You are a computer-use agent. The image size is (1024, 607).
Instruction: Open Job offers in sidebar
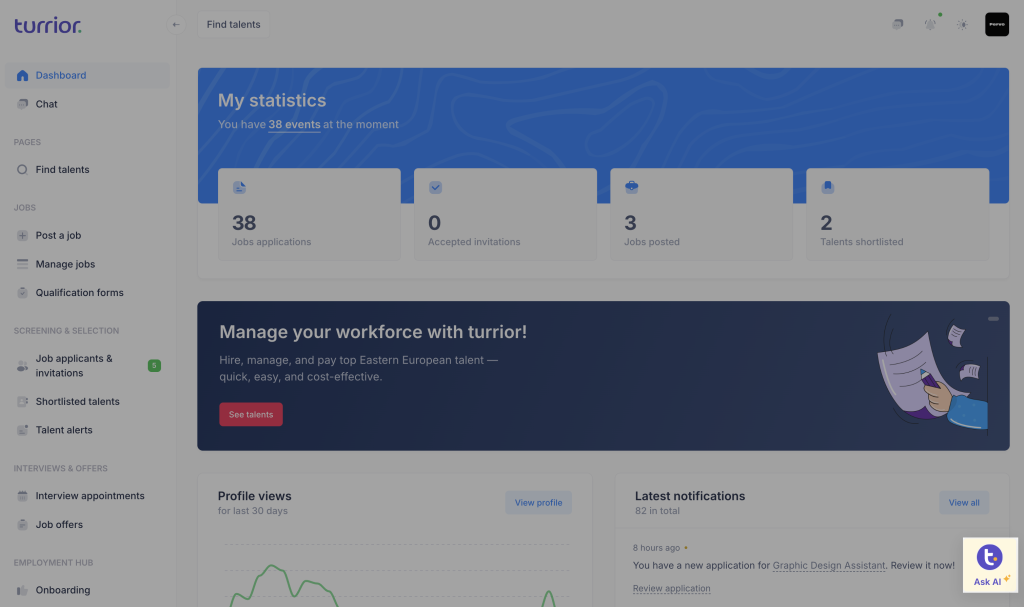pos(88,525)
